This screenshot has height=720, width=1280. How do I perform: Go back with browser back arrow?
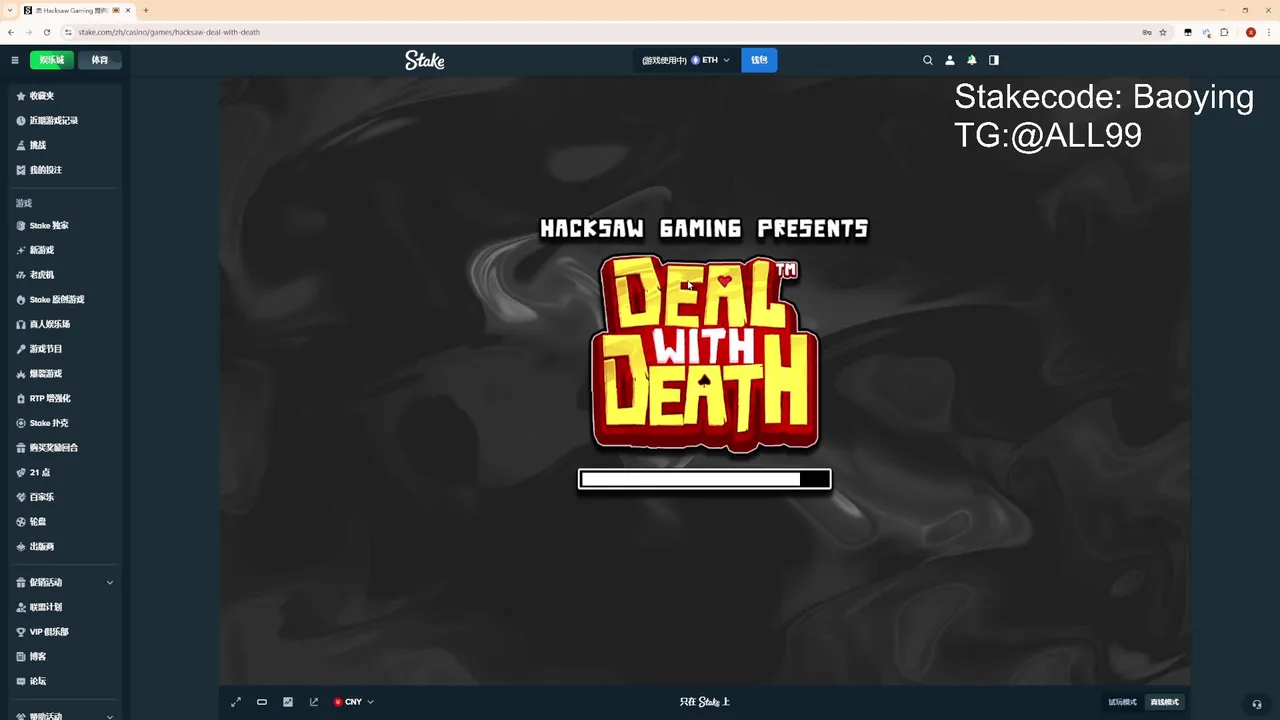pos(11,32)
